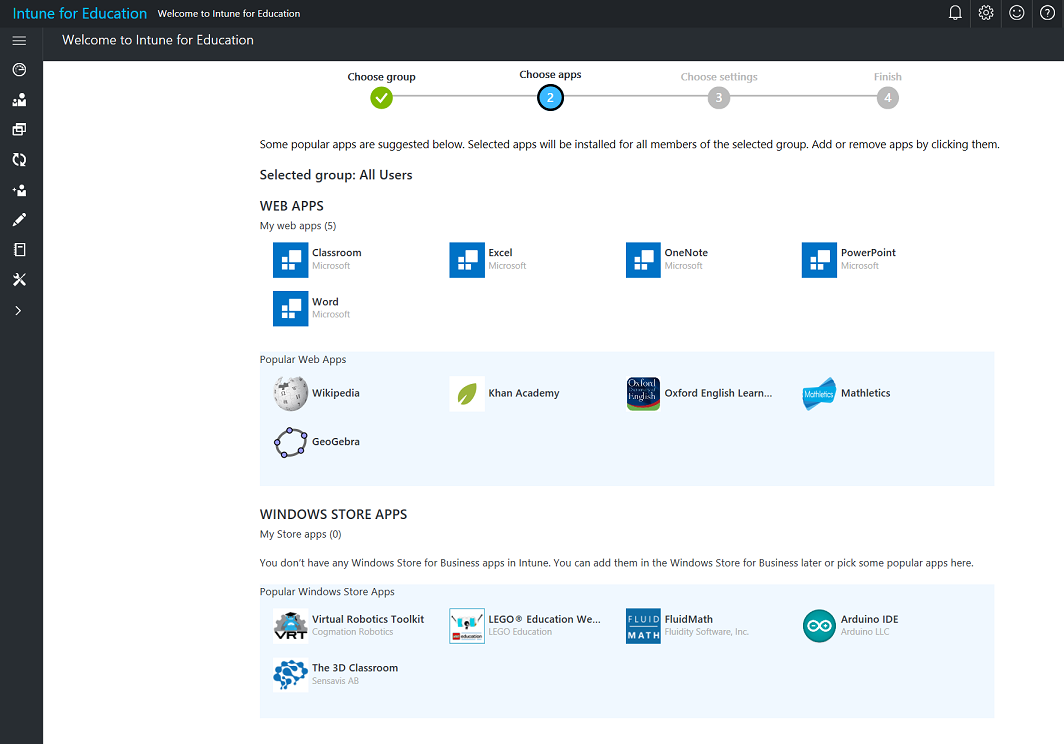Open the Dashboard icon in sidebar
This screenshot has width=1064, height=744.
[x=19, y=70]
